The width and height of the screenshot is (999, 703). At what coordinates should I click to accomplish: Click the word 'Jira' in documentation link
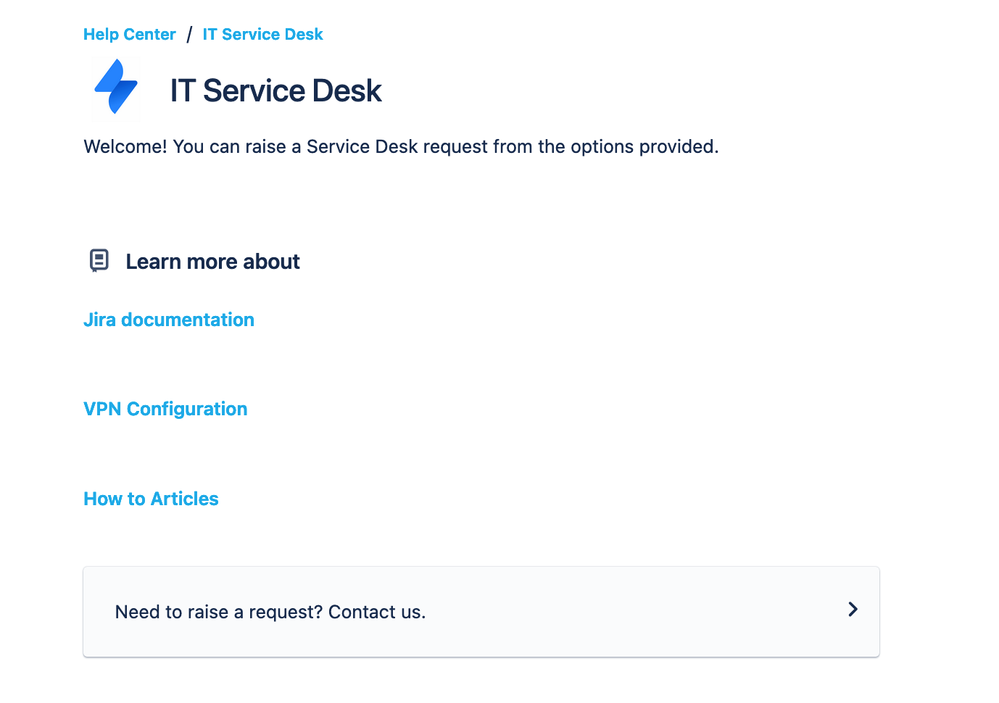point(100,320)
